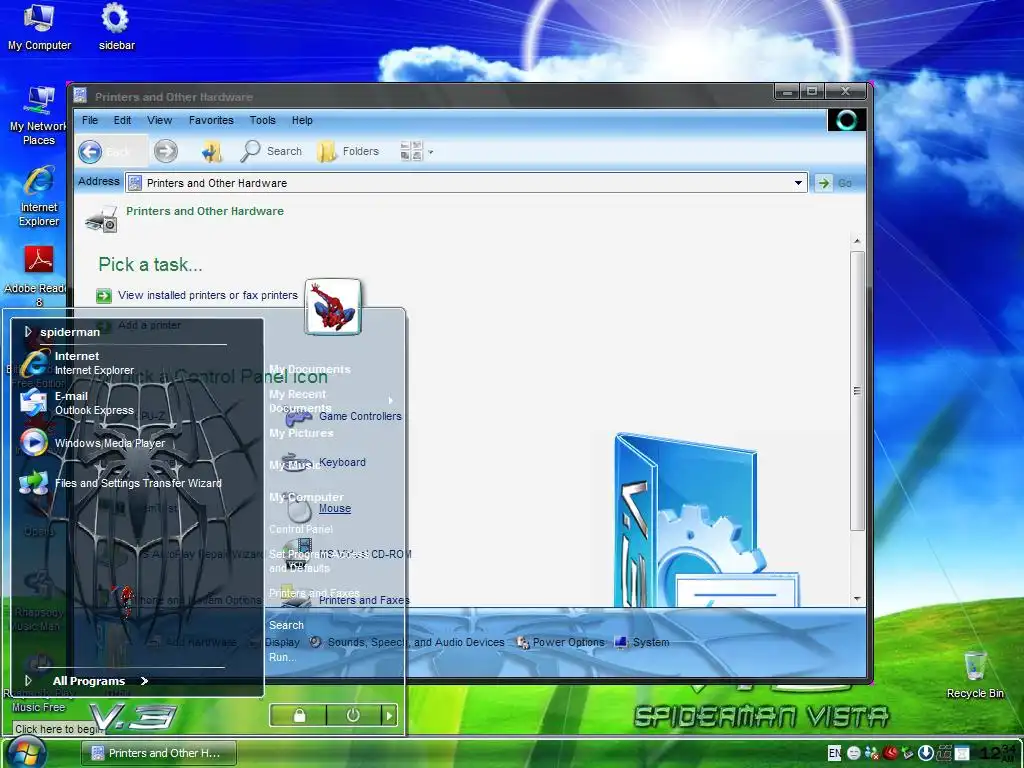This screenshot has width=1024, height=768.
Task: Open the sidebar gear desktop icon
Action: click(x=116, y=27)
